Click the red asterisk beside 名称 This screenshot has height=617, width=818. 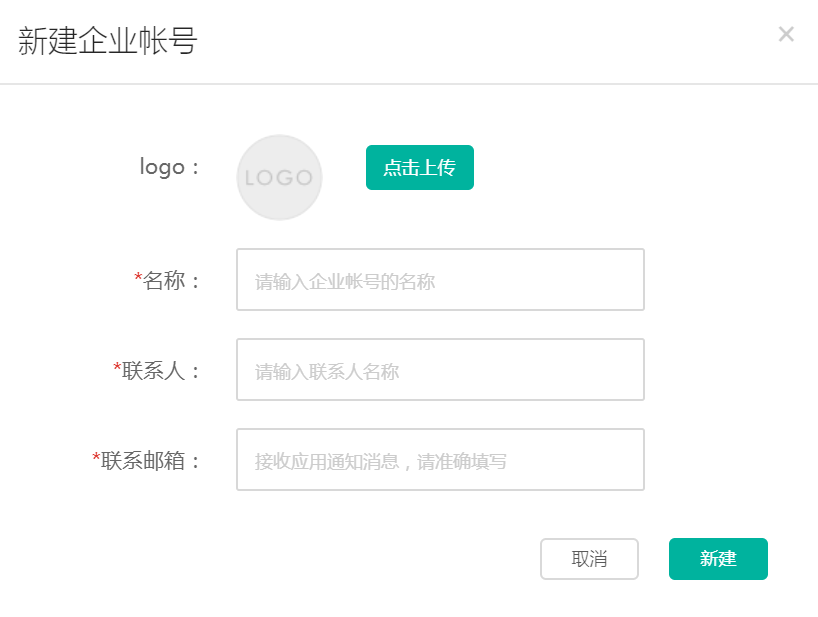[x=138, y=276]
